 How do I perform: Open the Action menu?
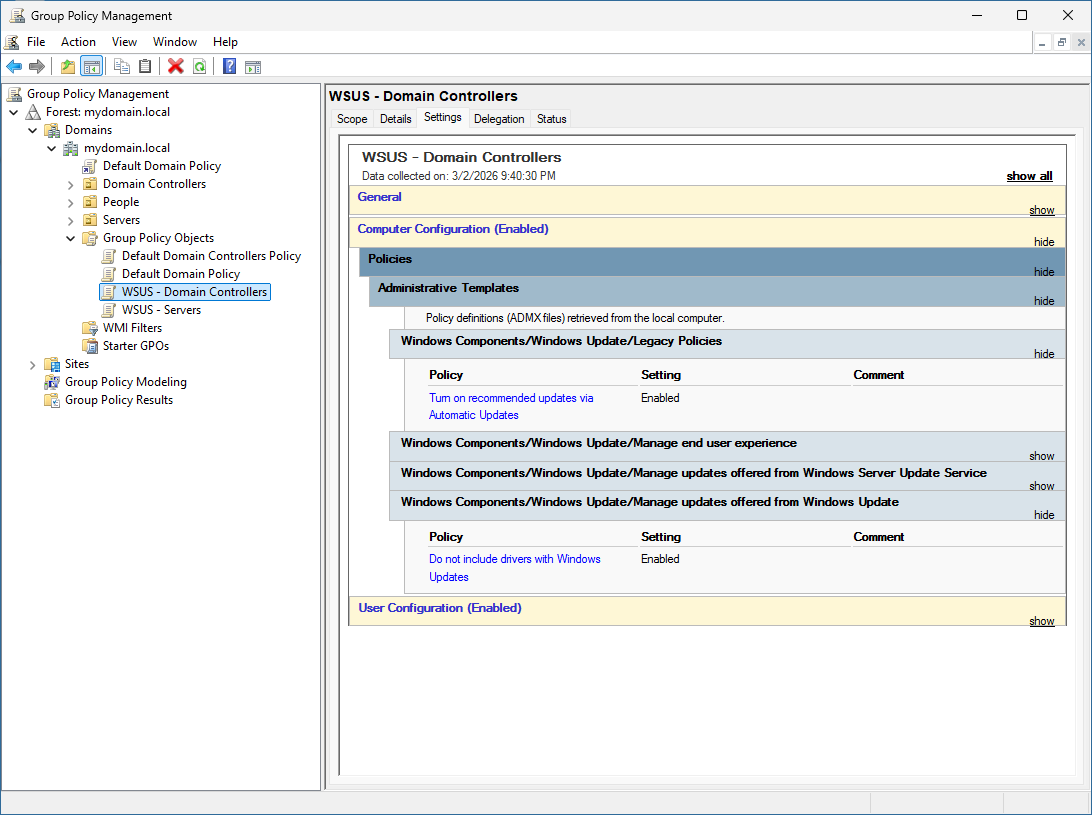[x=78, y=42]
